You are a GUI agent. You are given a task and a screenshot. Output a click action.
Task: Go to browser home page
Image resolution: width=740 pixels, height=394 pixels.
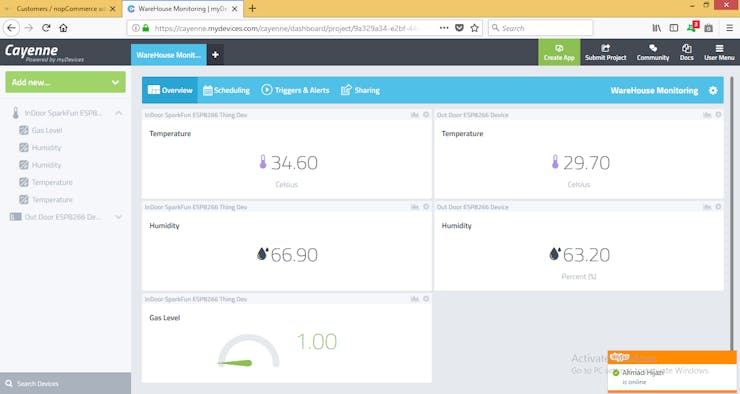[63, 28]
